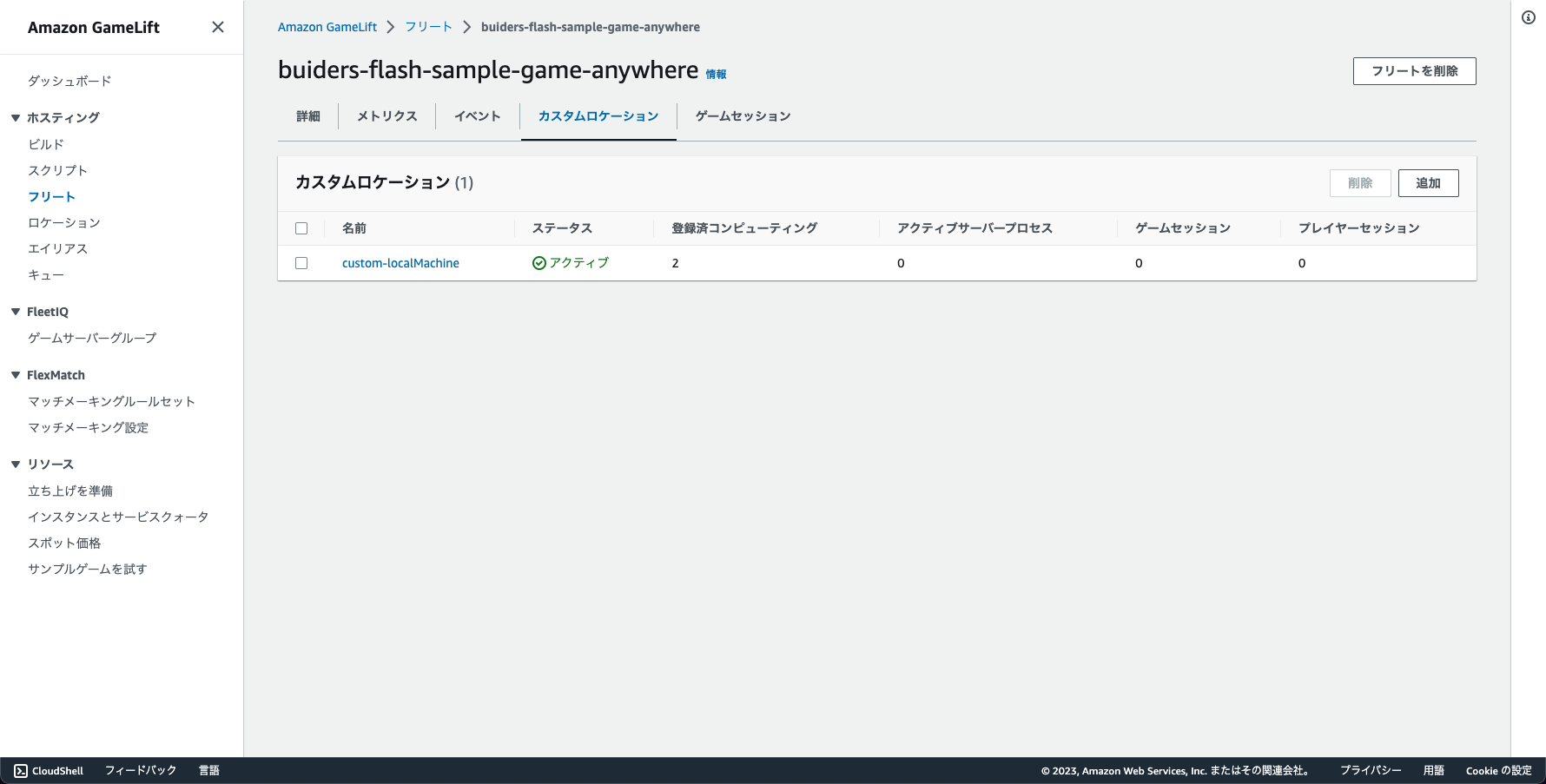Click the プレイヤーセッション column header

coord(1359,228)
